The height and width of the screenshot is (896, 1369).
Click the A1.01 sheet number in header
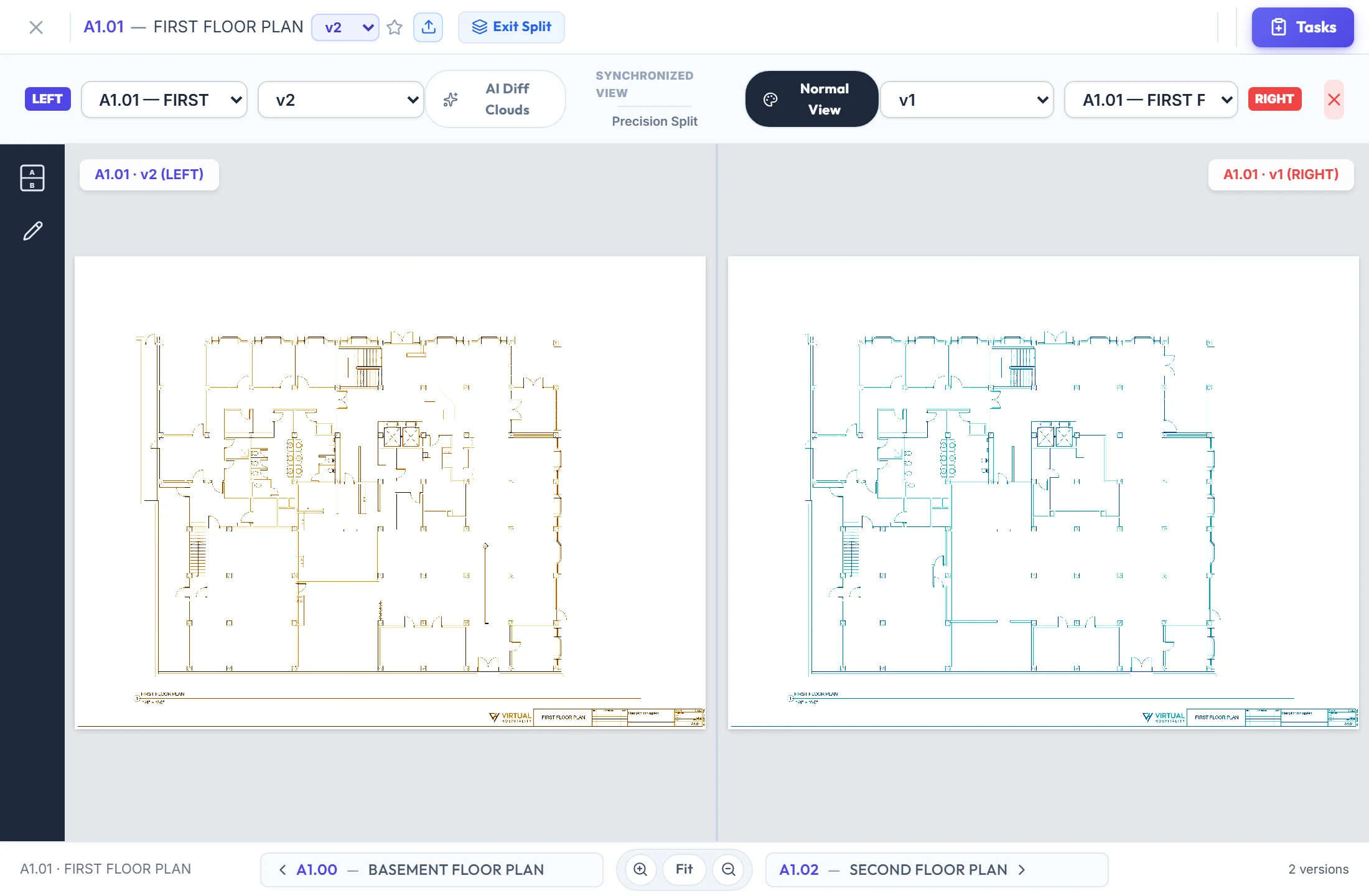[x=104, y=27]
